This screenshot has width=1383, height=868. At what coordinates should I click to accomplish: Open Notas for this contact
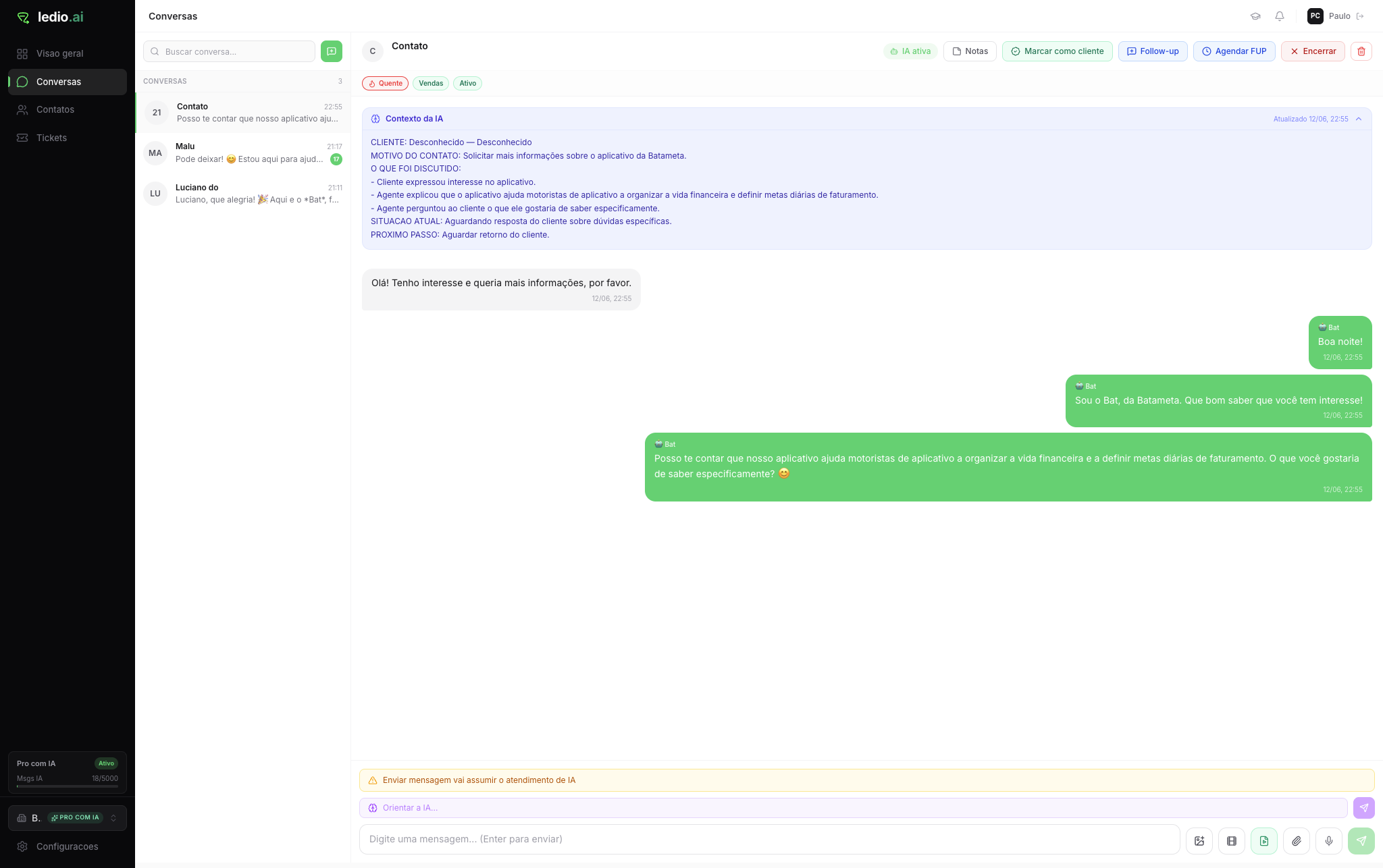(970, 51)
